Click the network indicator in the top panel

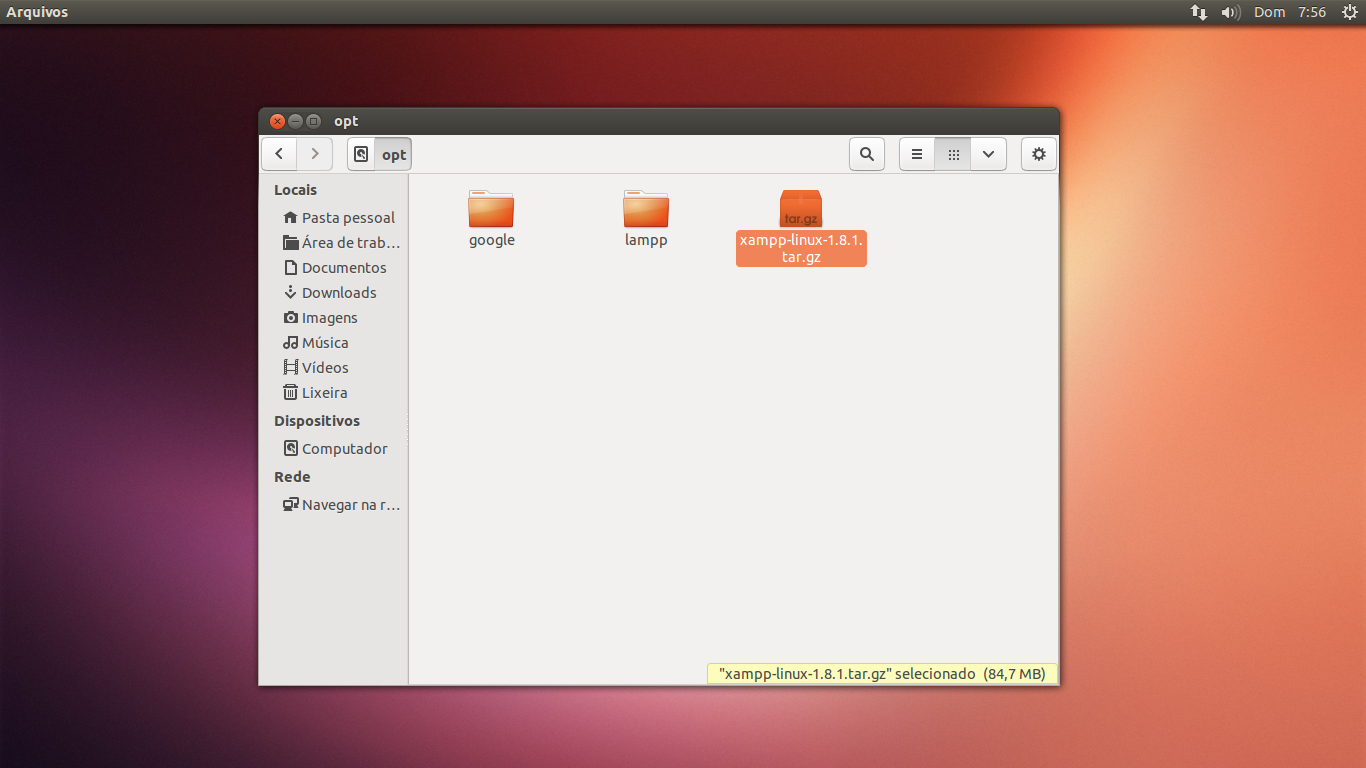pos(1198,12)
